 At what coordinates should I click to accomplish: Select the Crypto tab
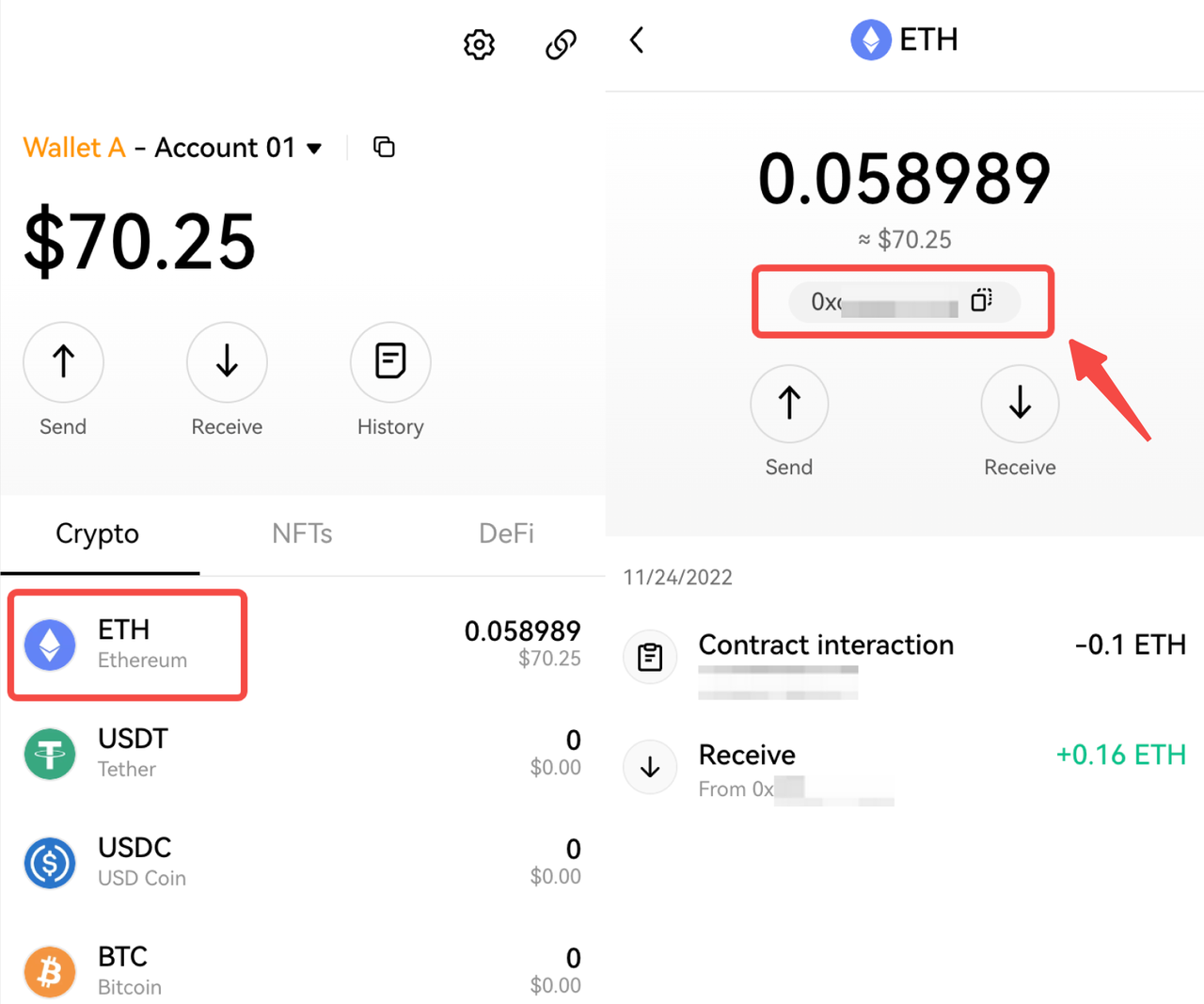click(x=98, y=534)
